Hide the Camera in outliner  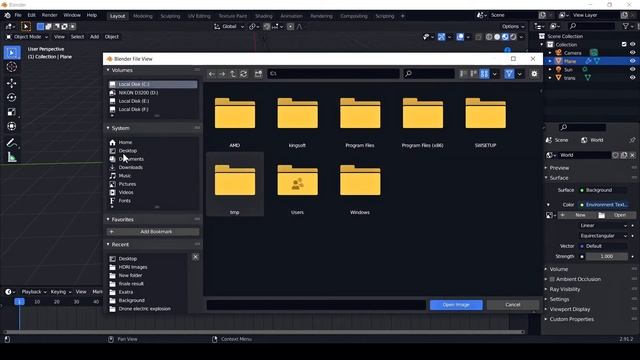pos(632,53)
